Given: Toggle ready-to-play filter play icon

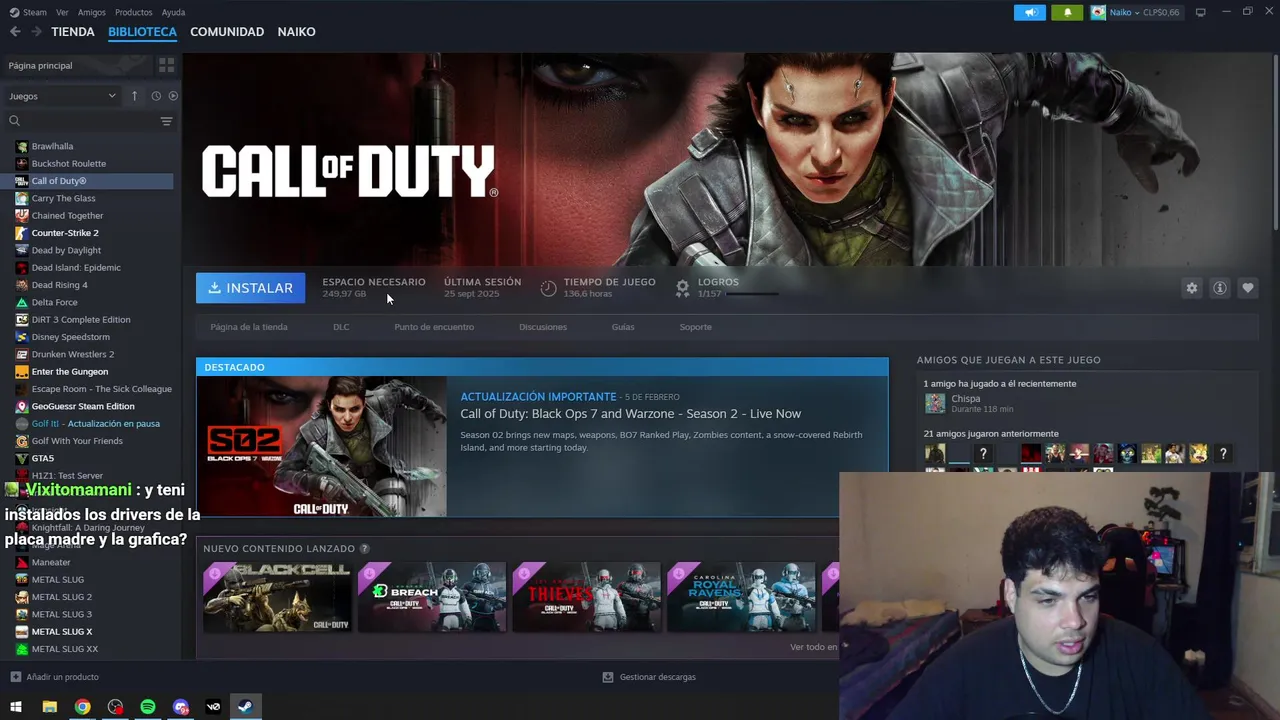Looking at the screenshot, I should [x=173, y=96].
